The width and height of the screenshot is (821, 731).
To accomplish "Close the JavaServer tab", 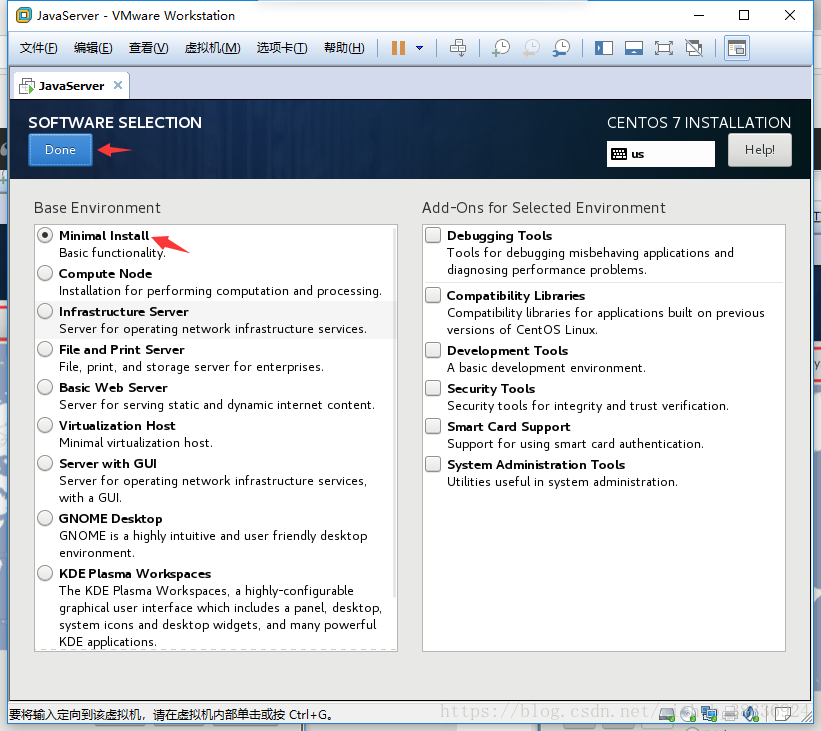I will tap(118, 85).
